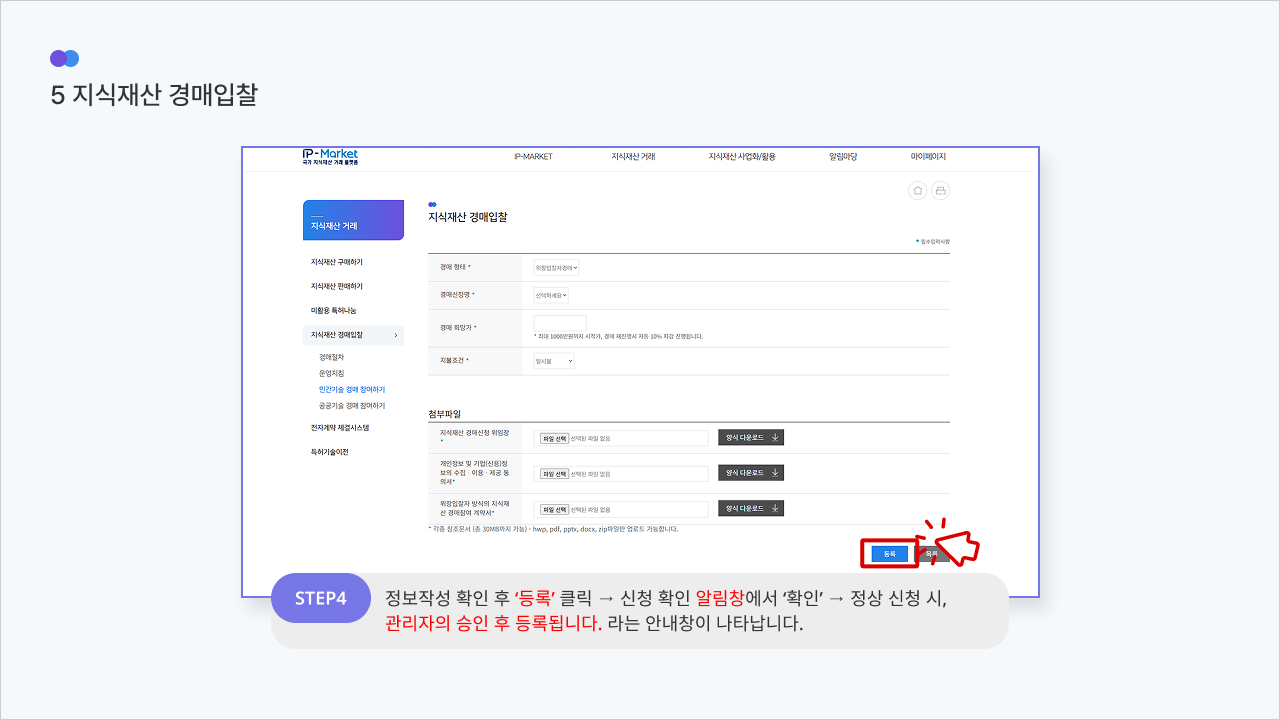Image resolution: width=1280 pixels, height=720 pixels.
Task: Click 파일 선택 for 지식재산 경매신청 위임장
Action: [554, 438]
